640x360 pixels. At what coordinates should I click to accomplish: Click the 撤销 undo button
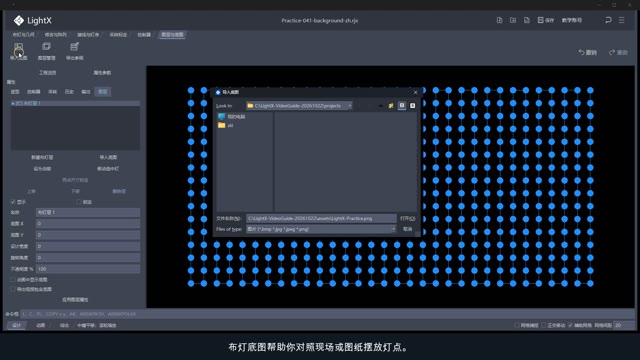click(x=588, y=52)
